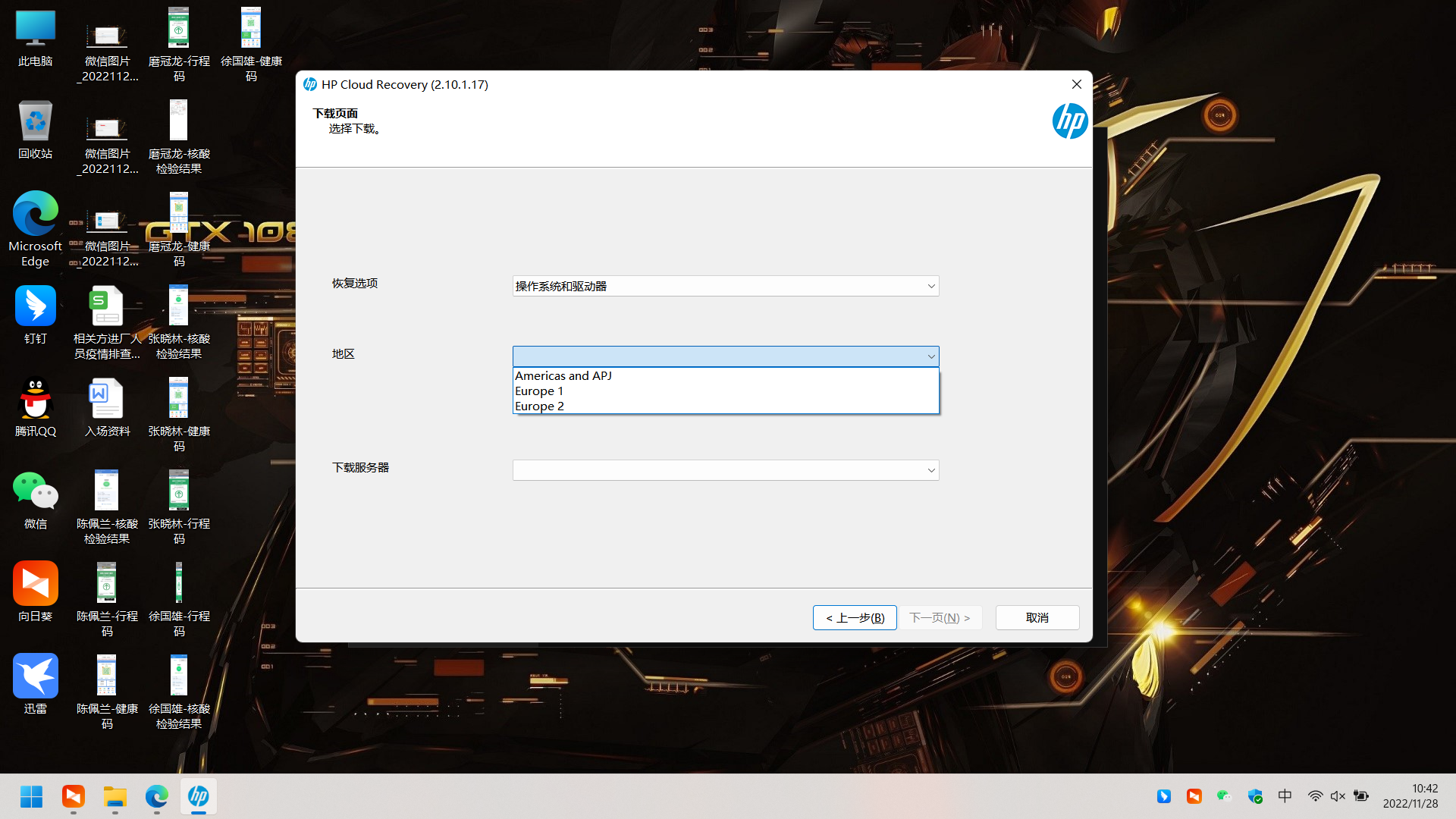The width and height of the screenshot is (1456, 819).
Task: Open the HP Cloud Recovery app from taskbar
Action: click(198, 797)
